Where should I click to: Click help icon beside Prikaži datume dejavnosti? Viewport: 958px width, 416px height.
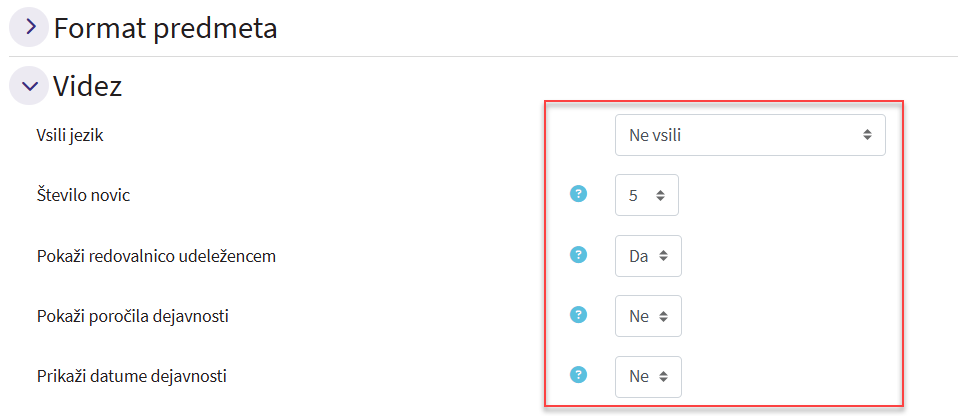[578, 375]
